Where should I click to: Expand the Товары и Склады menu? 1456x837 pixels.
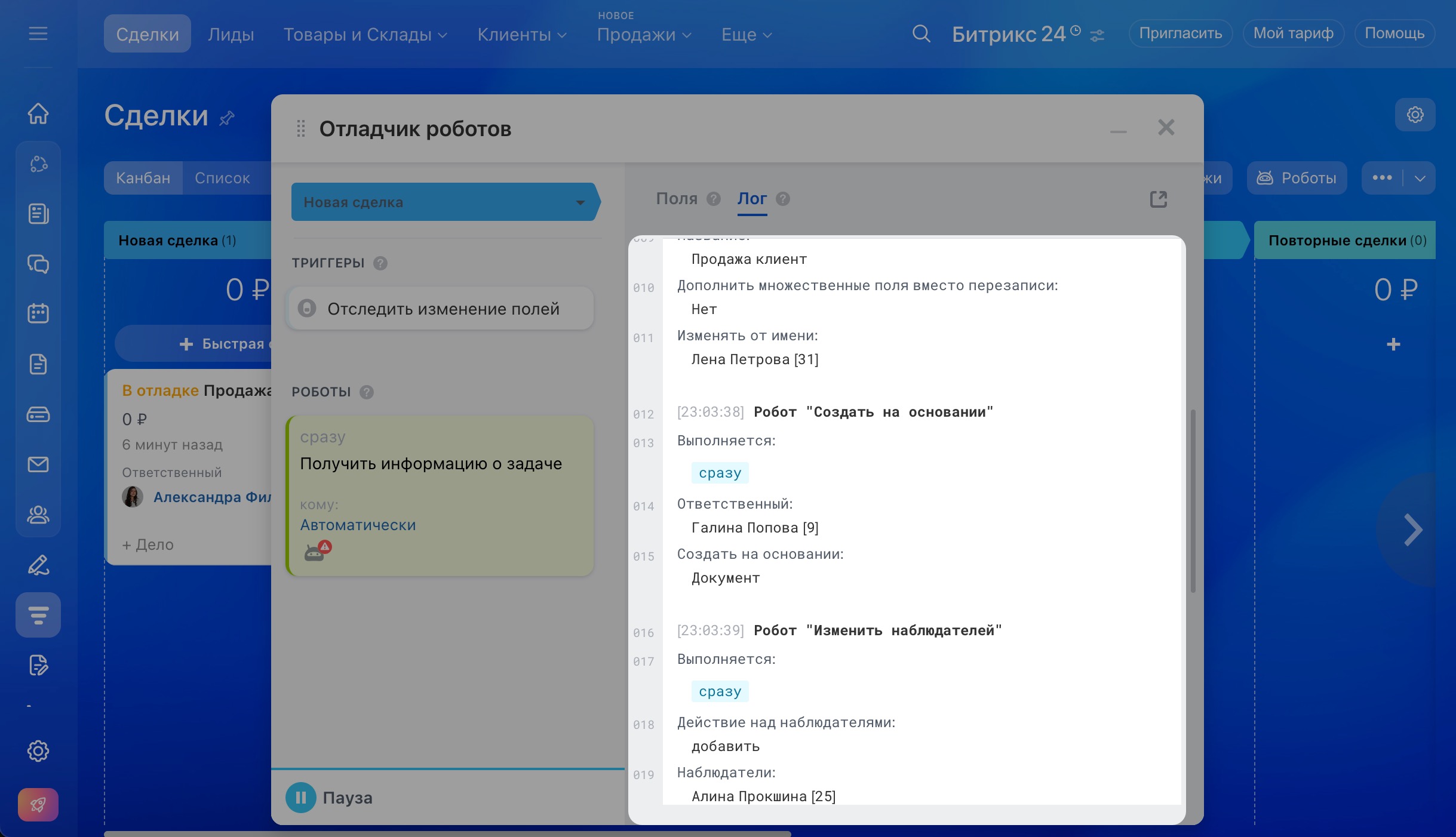365,35
